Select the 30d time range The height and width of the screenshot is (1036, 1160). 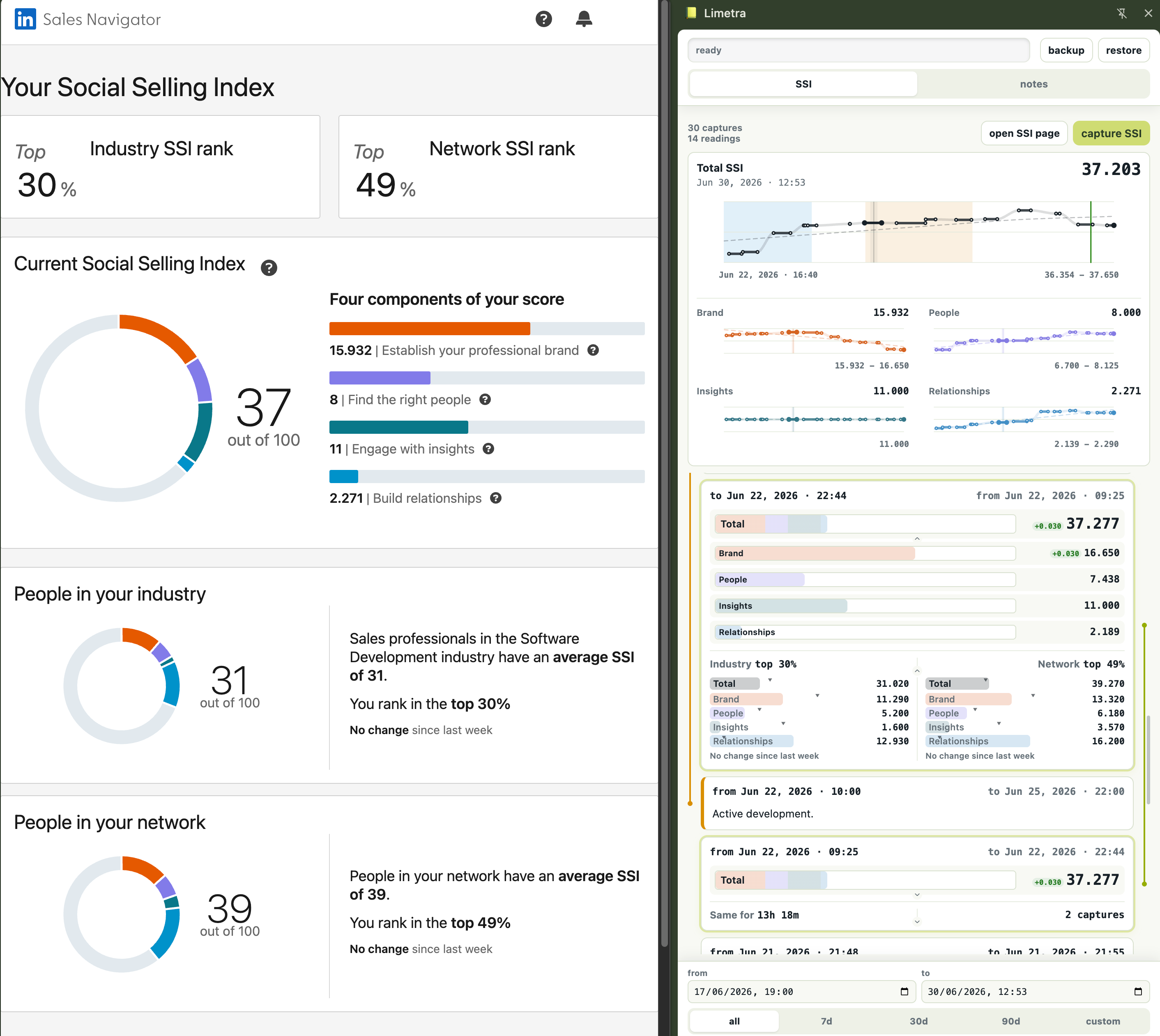click(x=918, y=1021)
